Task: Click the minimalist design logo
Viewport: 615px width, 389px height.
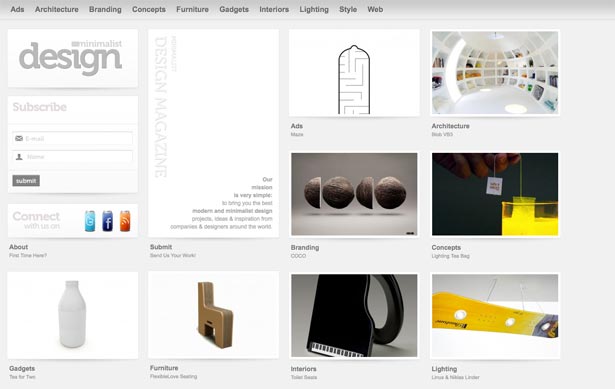Action: pyautogui.click(x=71, y=58)
